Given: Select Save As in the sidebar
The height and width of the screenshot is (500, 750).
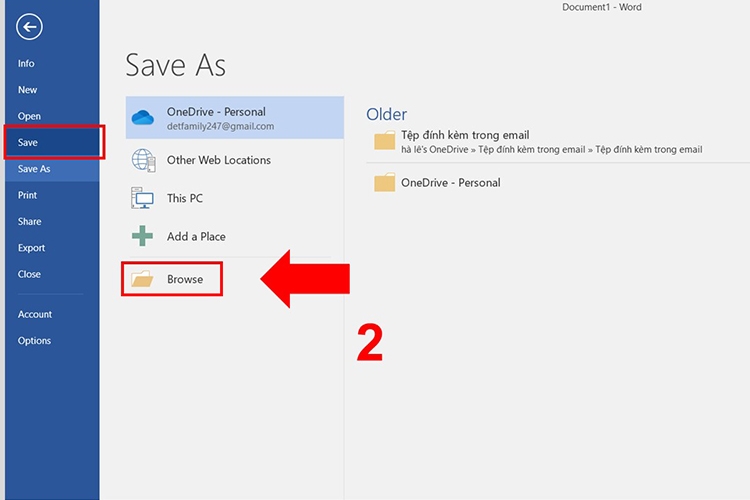Looking at the screenshot, I should 52,168.
